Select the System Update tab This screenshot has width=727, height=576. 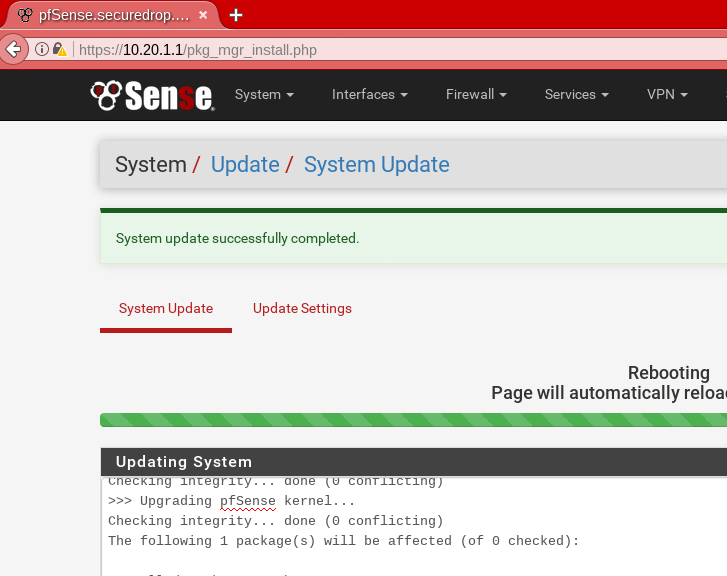166,308
